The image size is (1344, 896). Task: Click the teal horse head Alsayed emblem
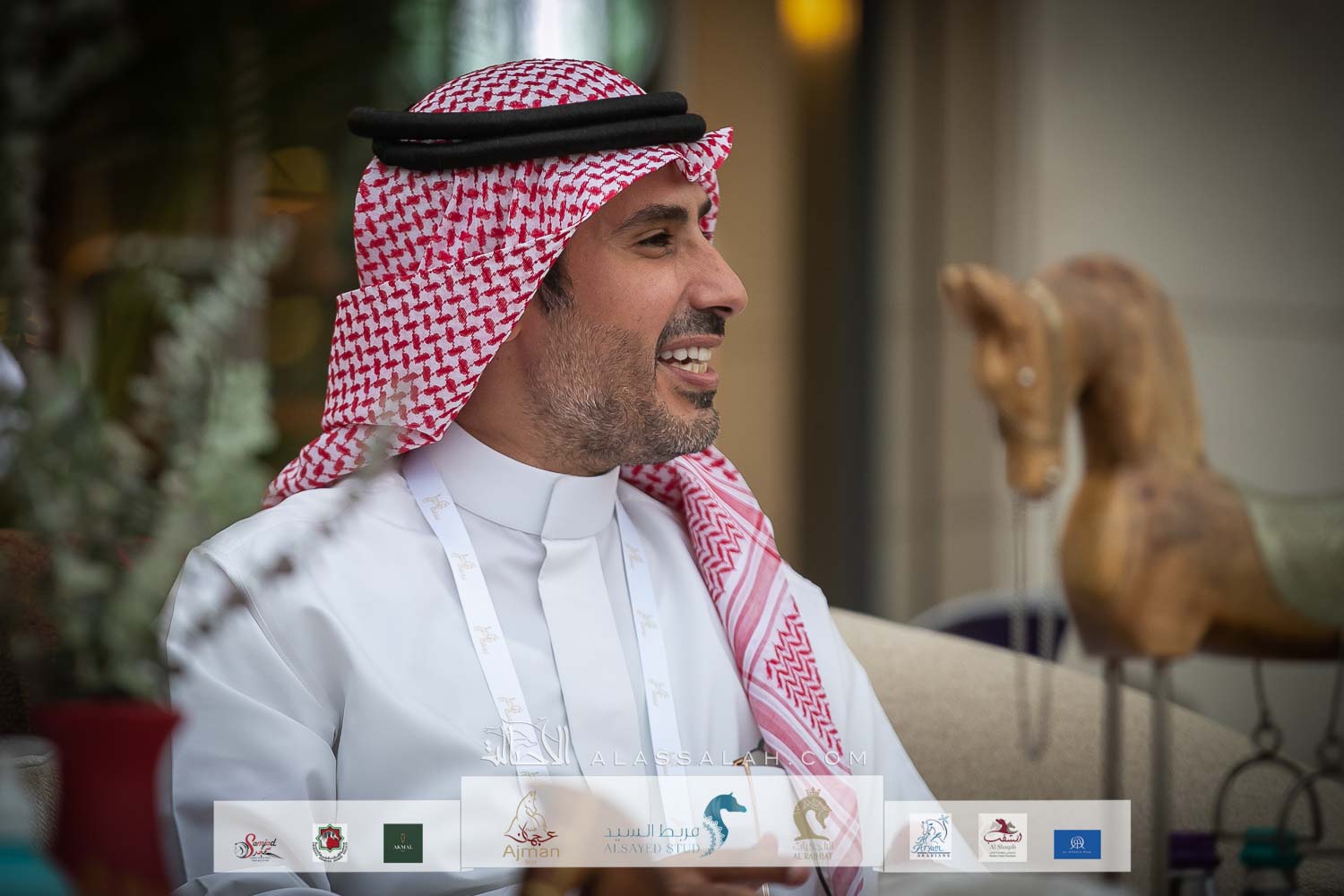tap(722, 825)
